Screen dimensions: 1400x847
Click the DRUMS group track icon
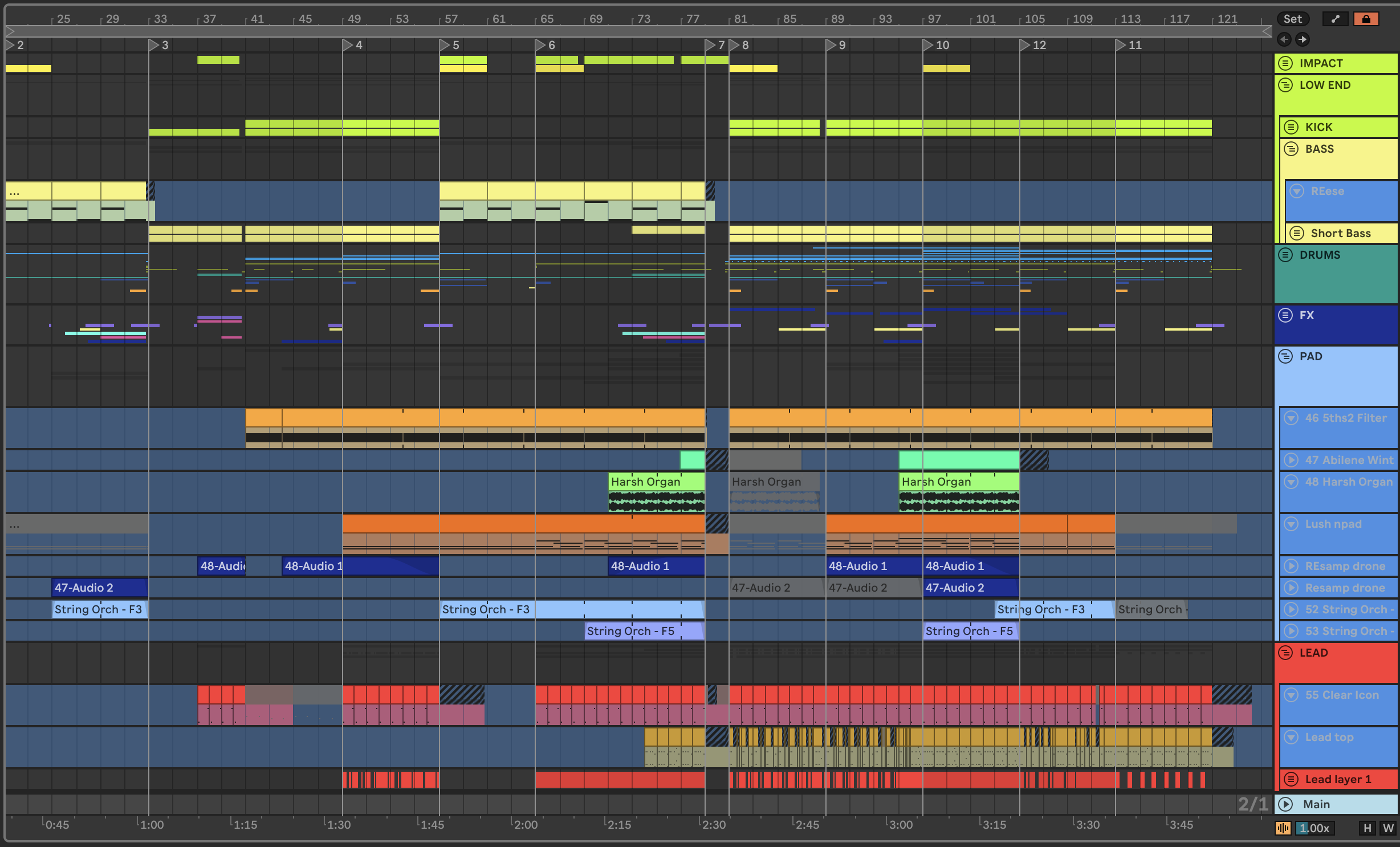pyautogui.click(x=1285, y=255)
